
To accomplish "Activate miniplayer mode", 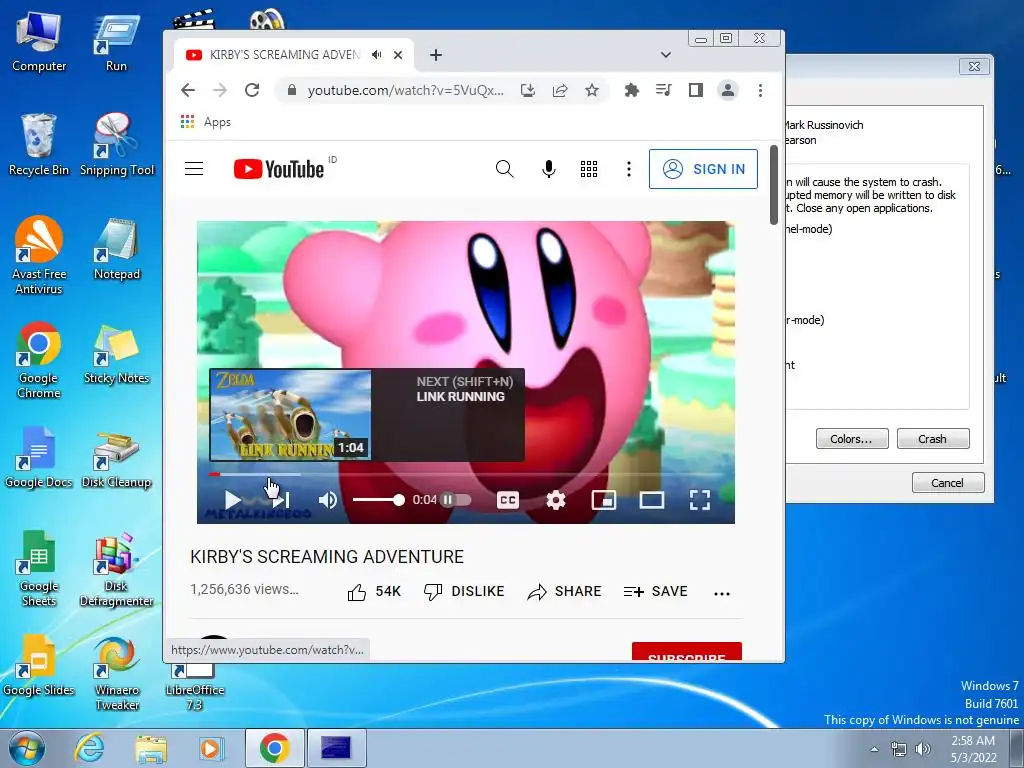I will pos(603,500).
